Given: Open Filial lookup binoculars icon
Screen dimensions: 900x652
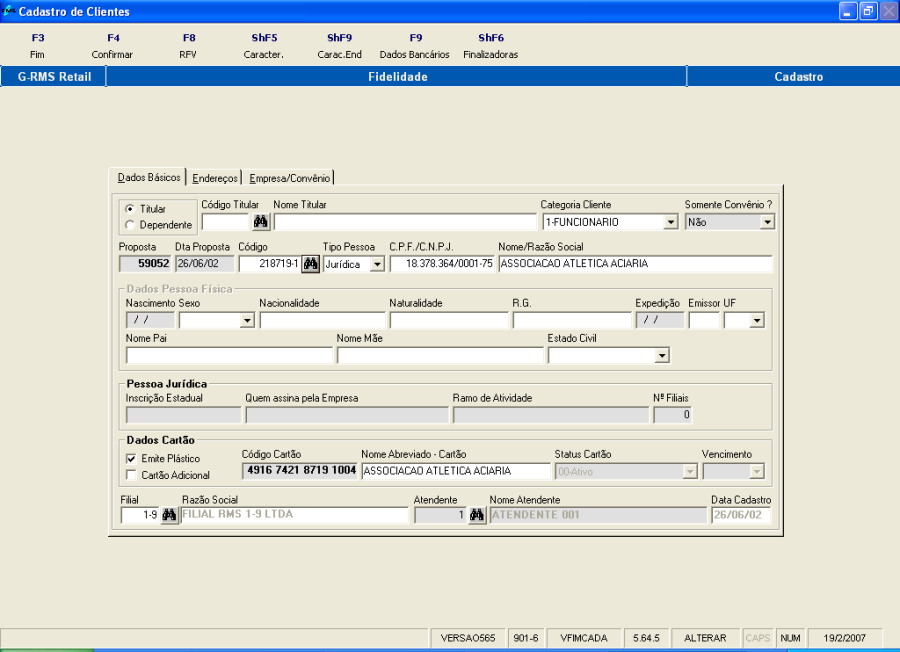Looking at the screenshot, I should [x=169, y=515].
